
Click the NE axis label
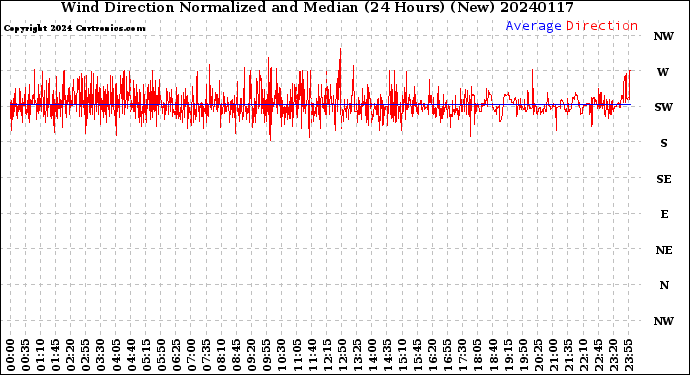tap(664, 250)
